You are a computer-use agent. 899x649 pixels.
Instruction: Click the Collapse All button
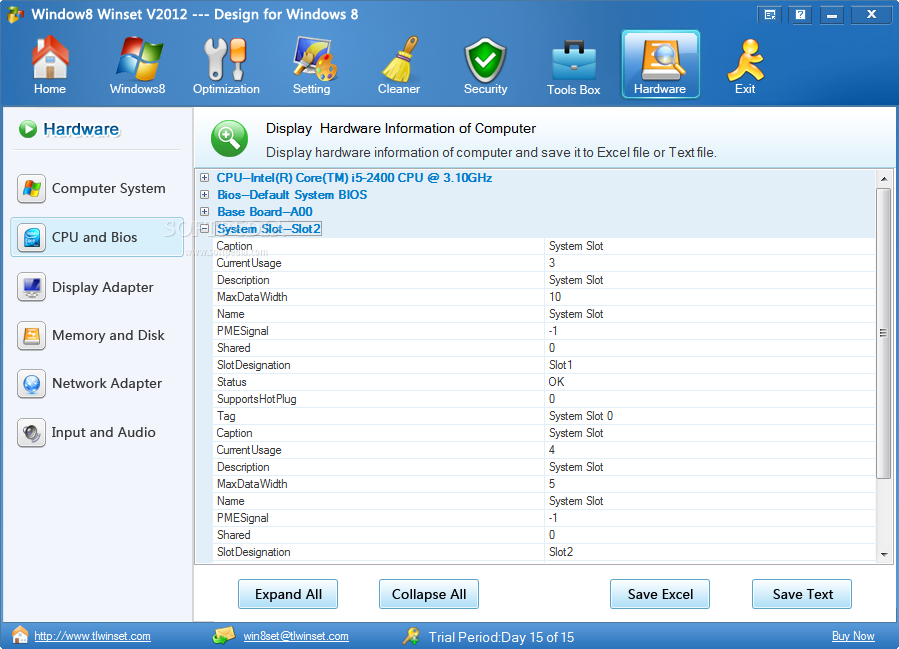(x=429, y=594)
